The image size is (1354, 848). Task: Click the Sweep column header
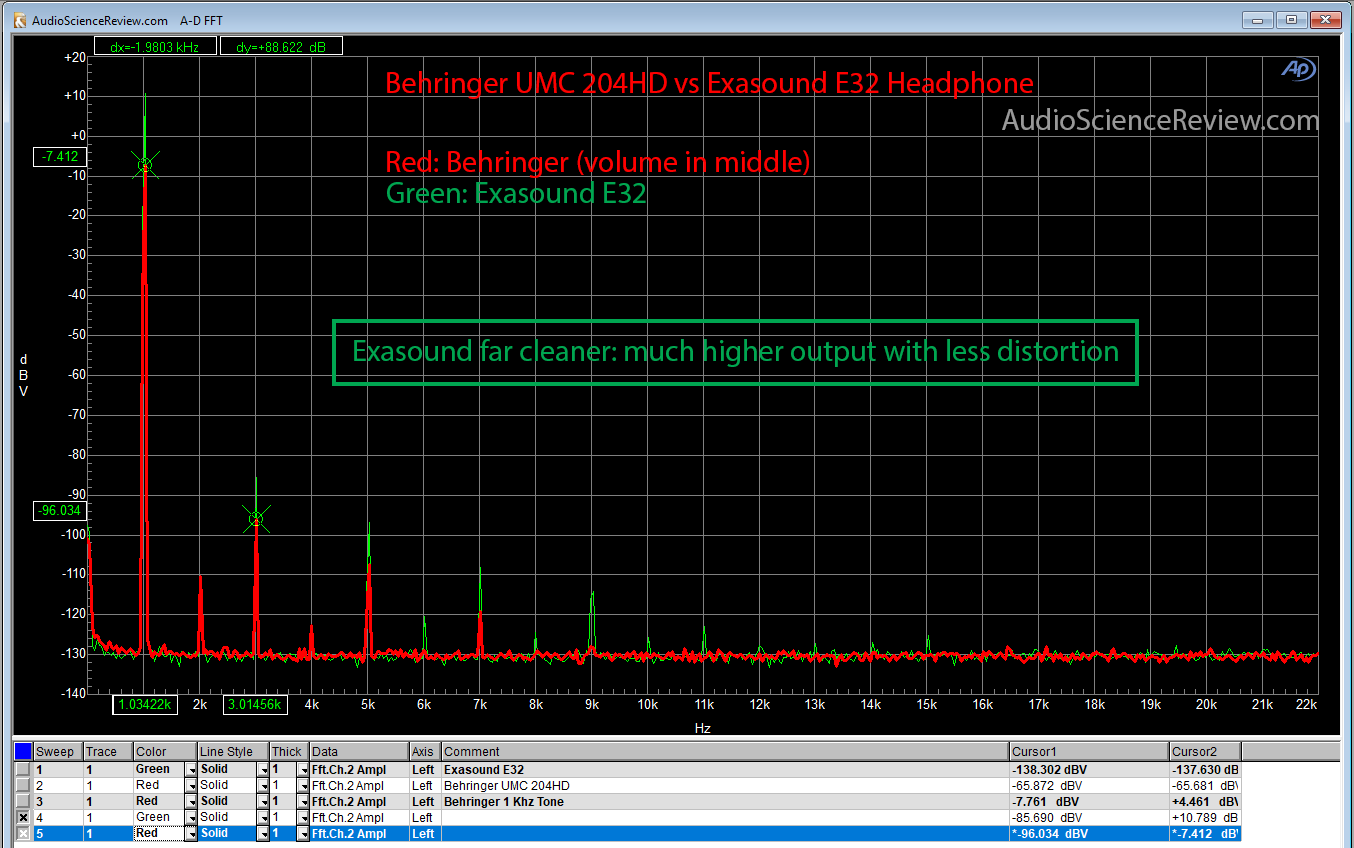[57, 751]
